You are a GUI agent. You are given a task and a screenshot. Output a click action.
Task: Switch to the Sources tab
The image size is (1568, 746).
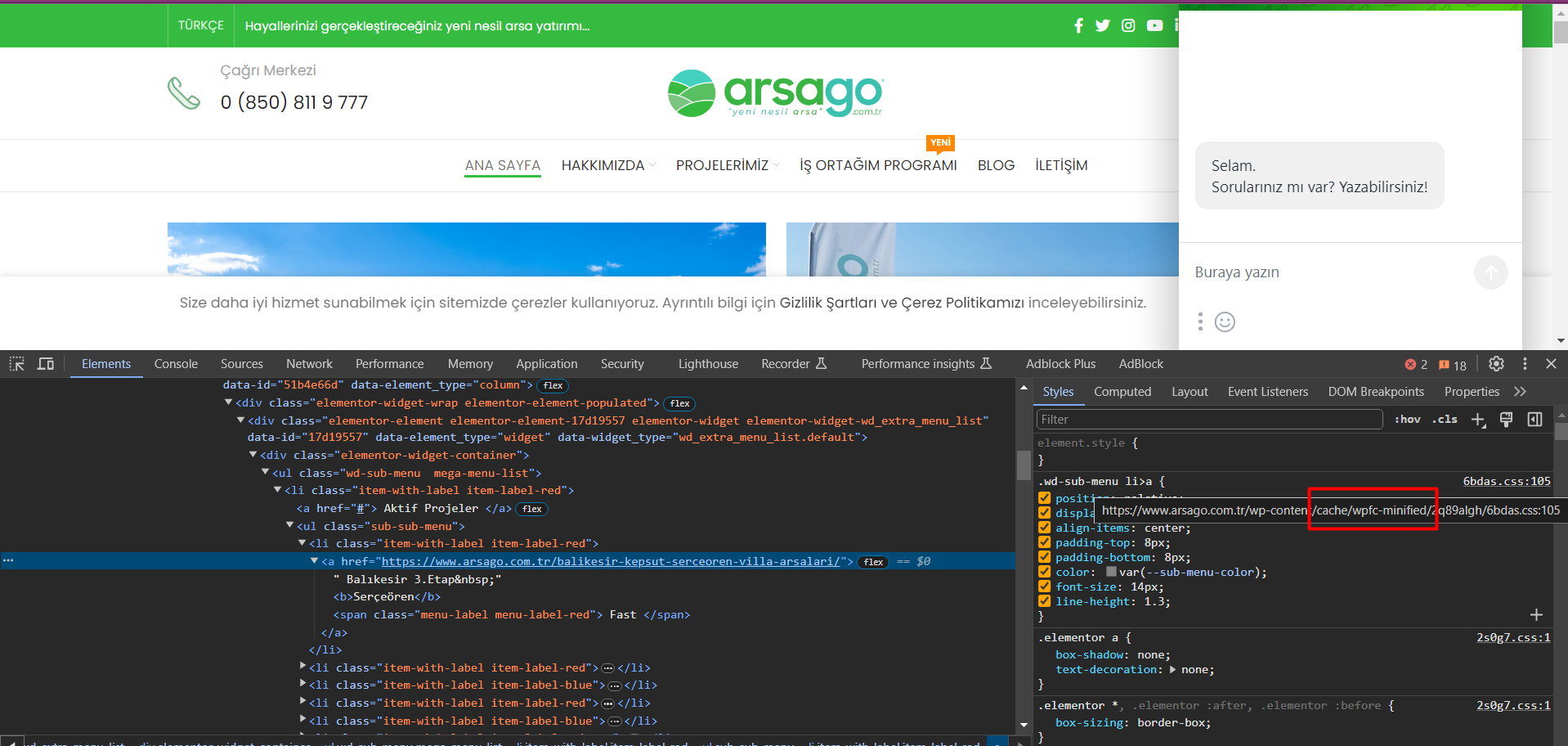point(241,364)
